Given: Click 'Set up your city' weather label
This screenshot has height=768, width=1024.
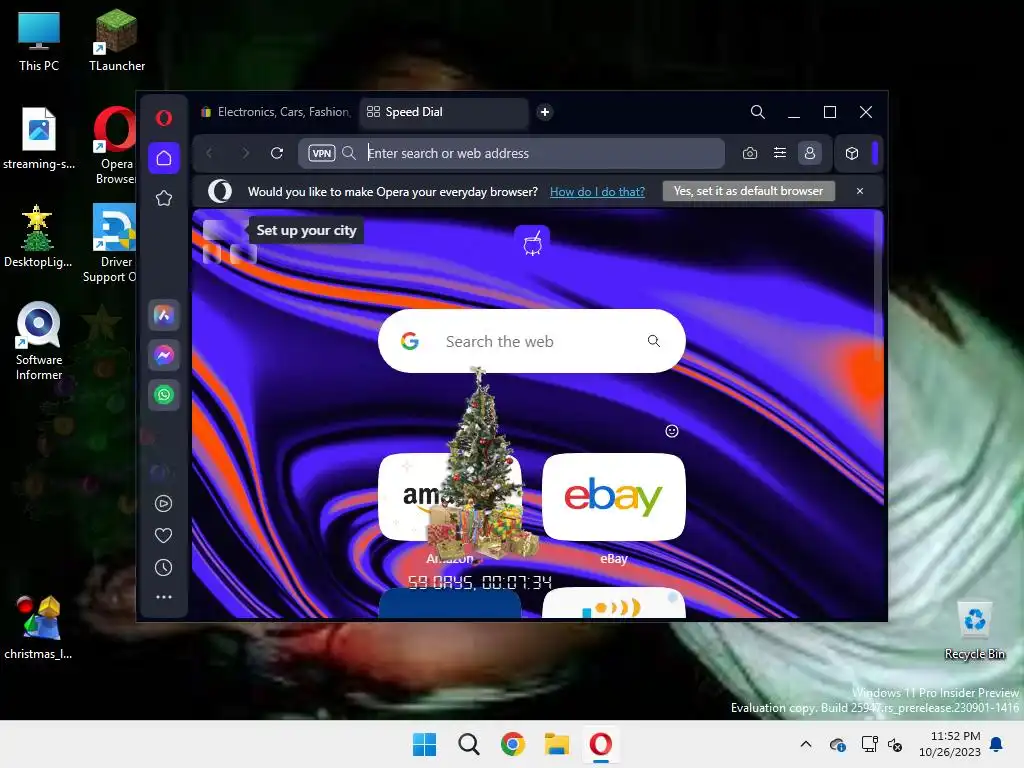Looking at the screenshot, I should tap(306, 231).
